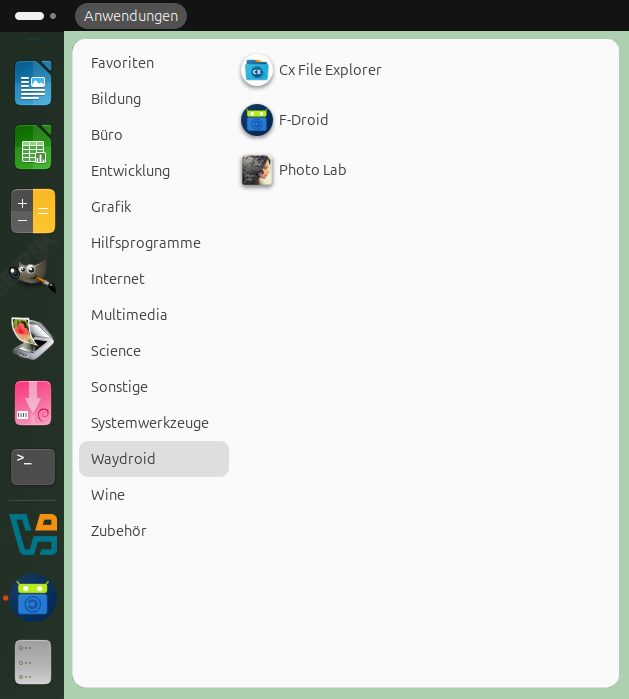Open the Wine category
The image size is (629, 699).
point(108,495)
